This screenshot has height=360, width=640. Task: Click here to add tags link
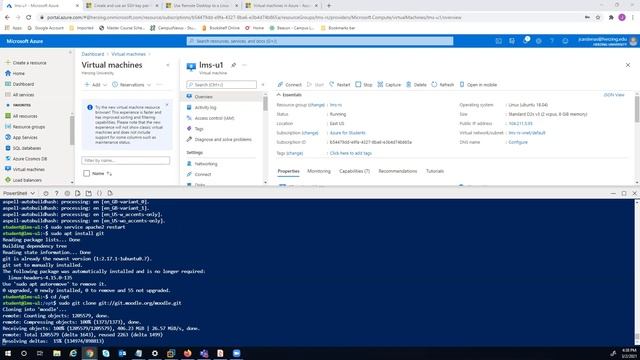(x=351, y=153)
